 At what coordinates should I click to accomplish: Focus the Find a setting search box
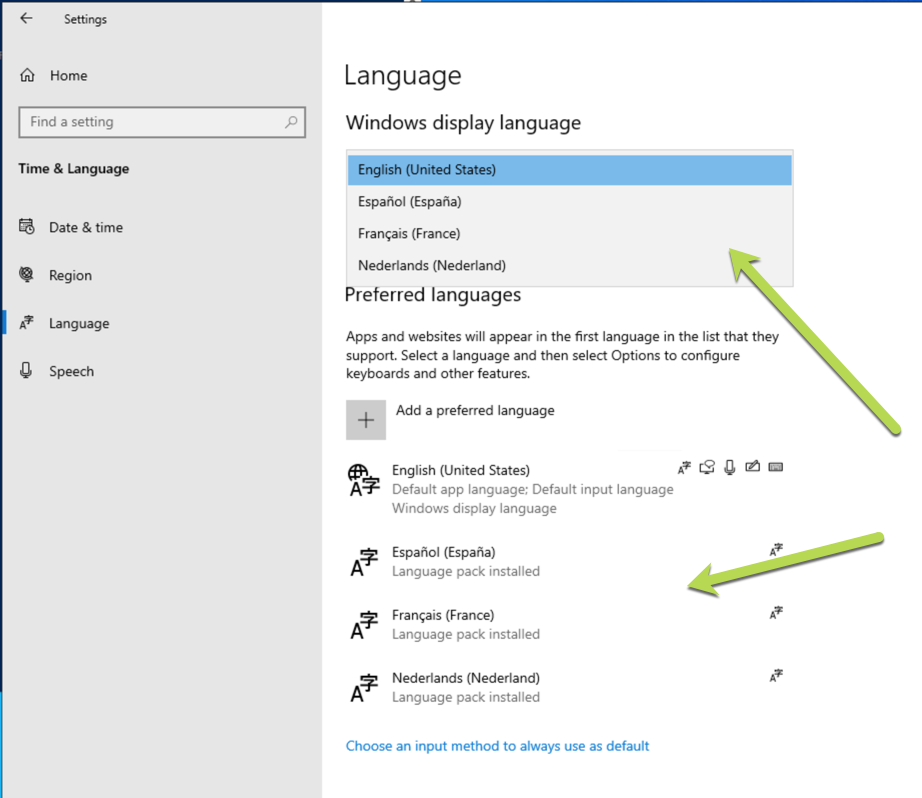[x=162, y=122]
